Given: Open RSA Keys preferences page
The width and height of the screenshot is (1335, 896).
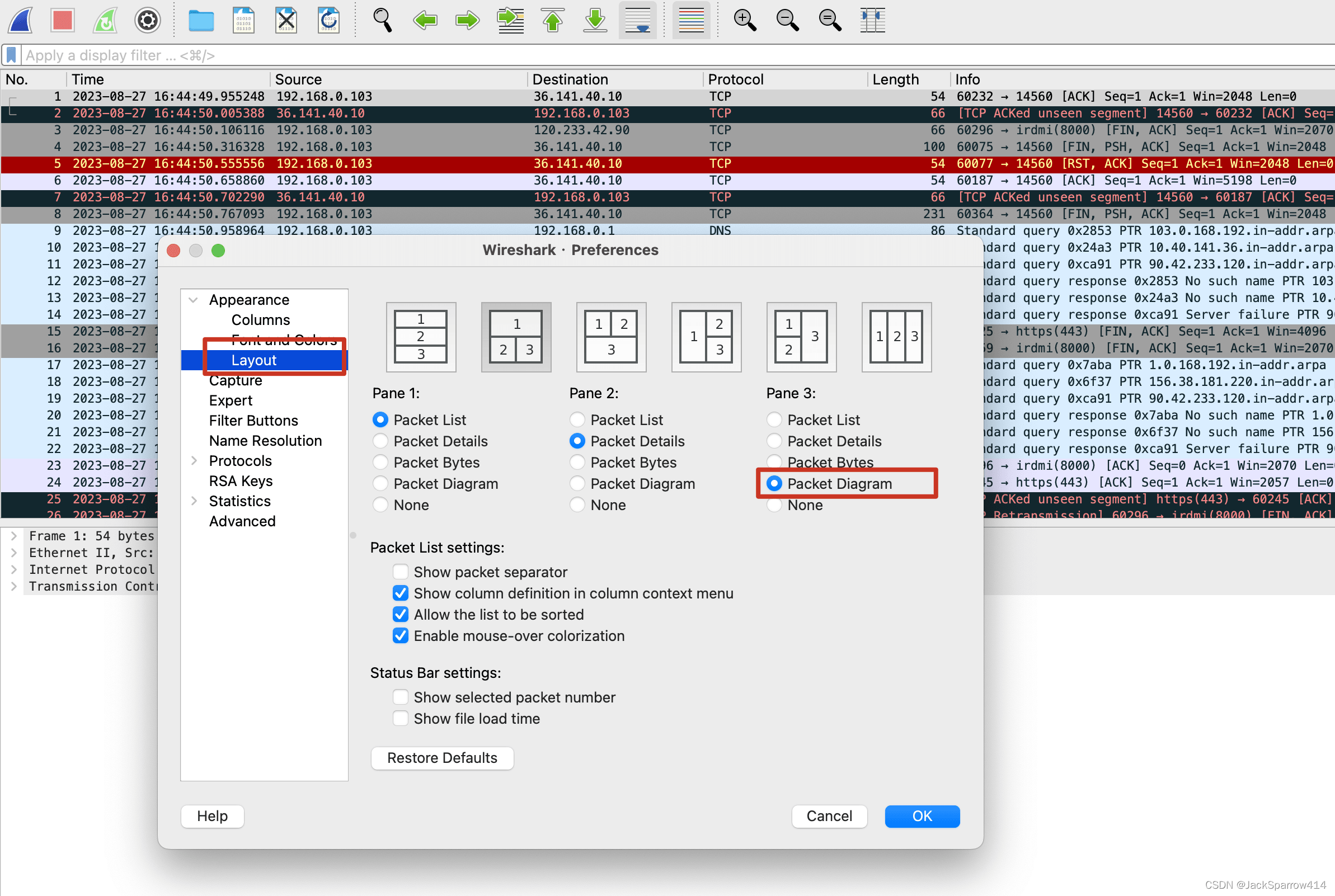Looking at the screenshot, I should point(241,481).
